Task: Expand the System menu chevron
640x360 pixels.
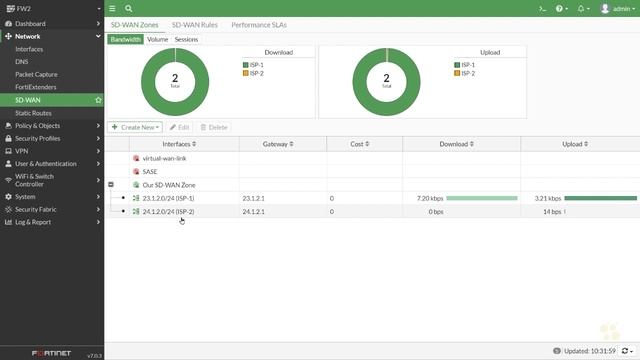Action: pyautogui.click(x=98, y=197)
